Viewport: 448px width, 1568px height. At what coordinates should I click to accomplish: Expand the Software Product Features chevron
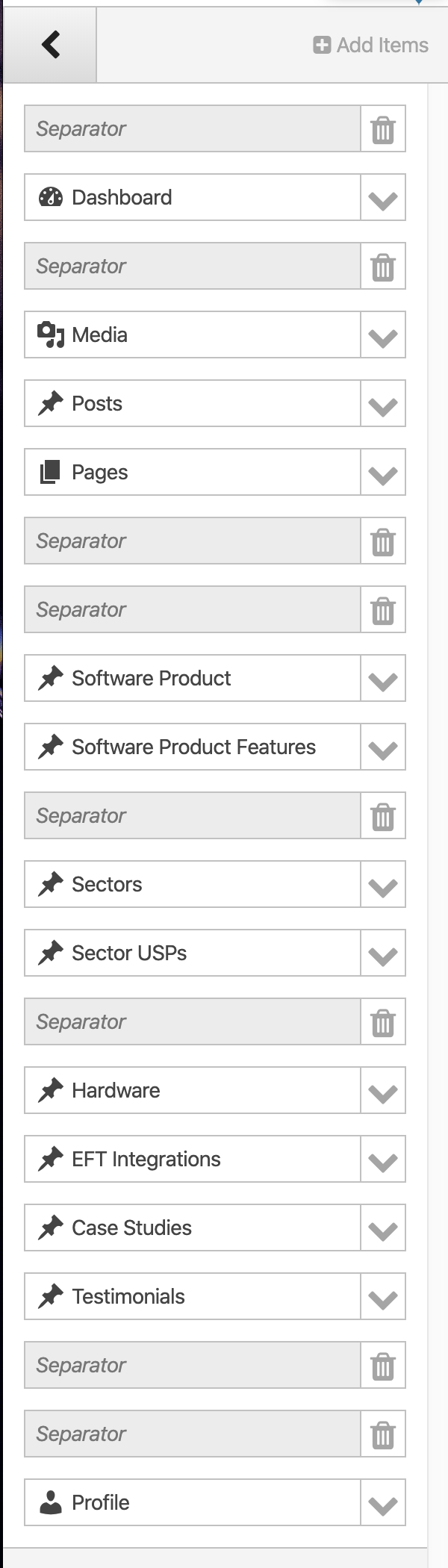coord(383,747)
